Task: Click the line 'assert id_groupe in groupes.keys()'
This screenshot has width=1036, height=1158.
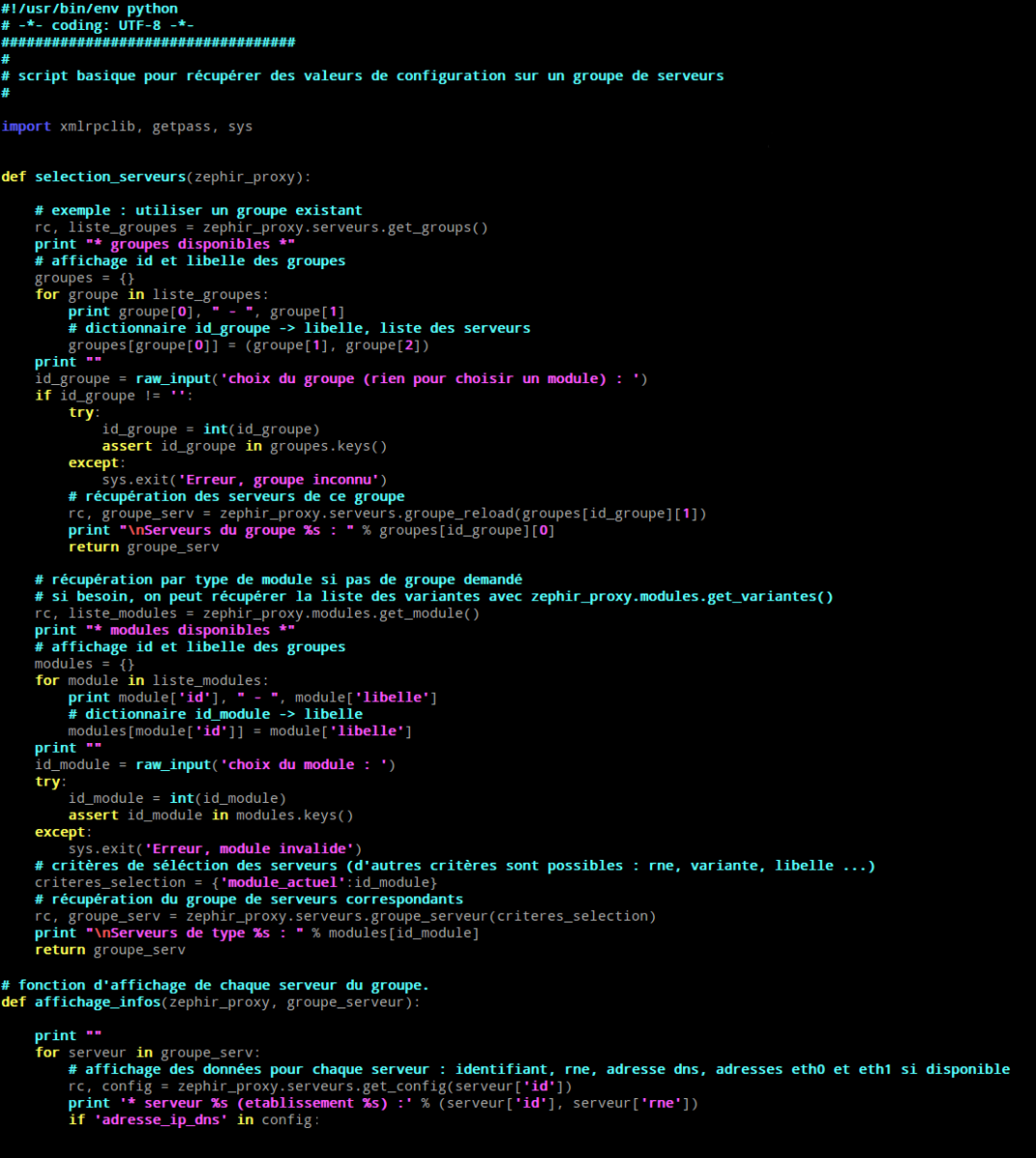Action: pos(245,446)
